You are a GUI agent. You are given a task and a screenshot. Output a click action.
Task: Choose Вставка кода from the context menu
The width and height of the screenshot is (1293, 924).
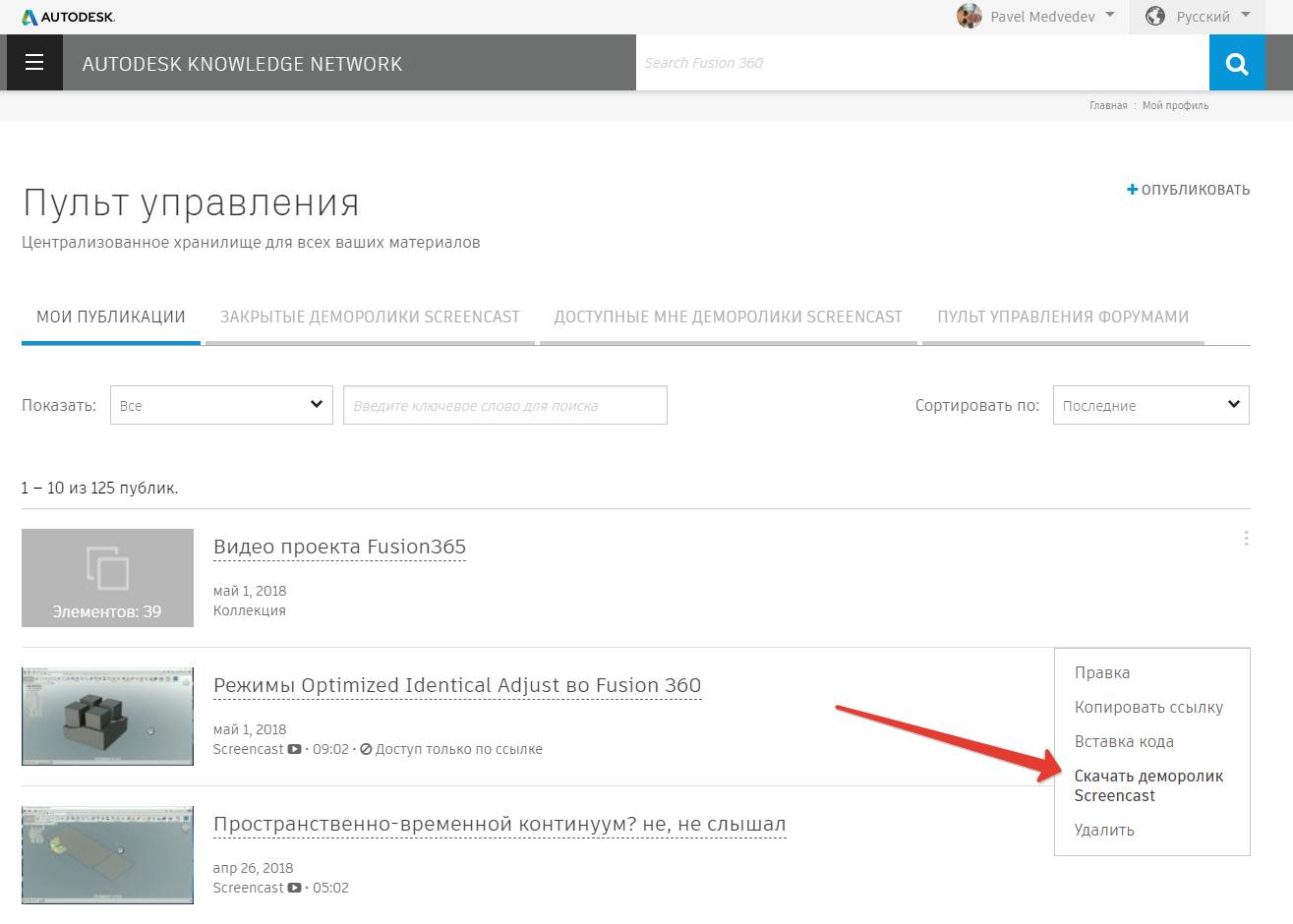1124,742
